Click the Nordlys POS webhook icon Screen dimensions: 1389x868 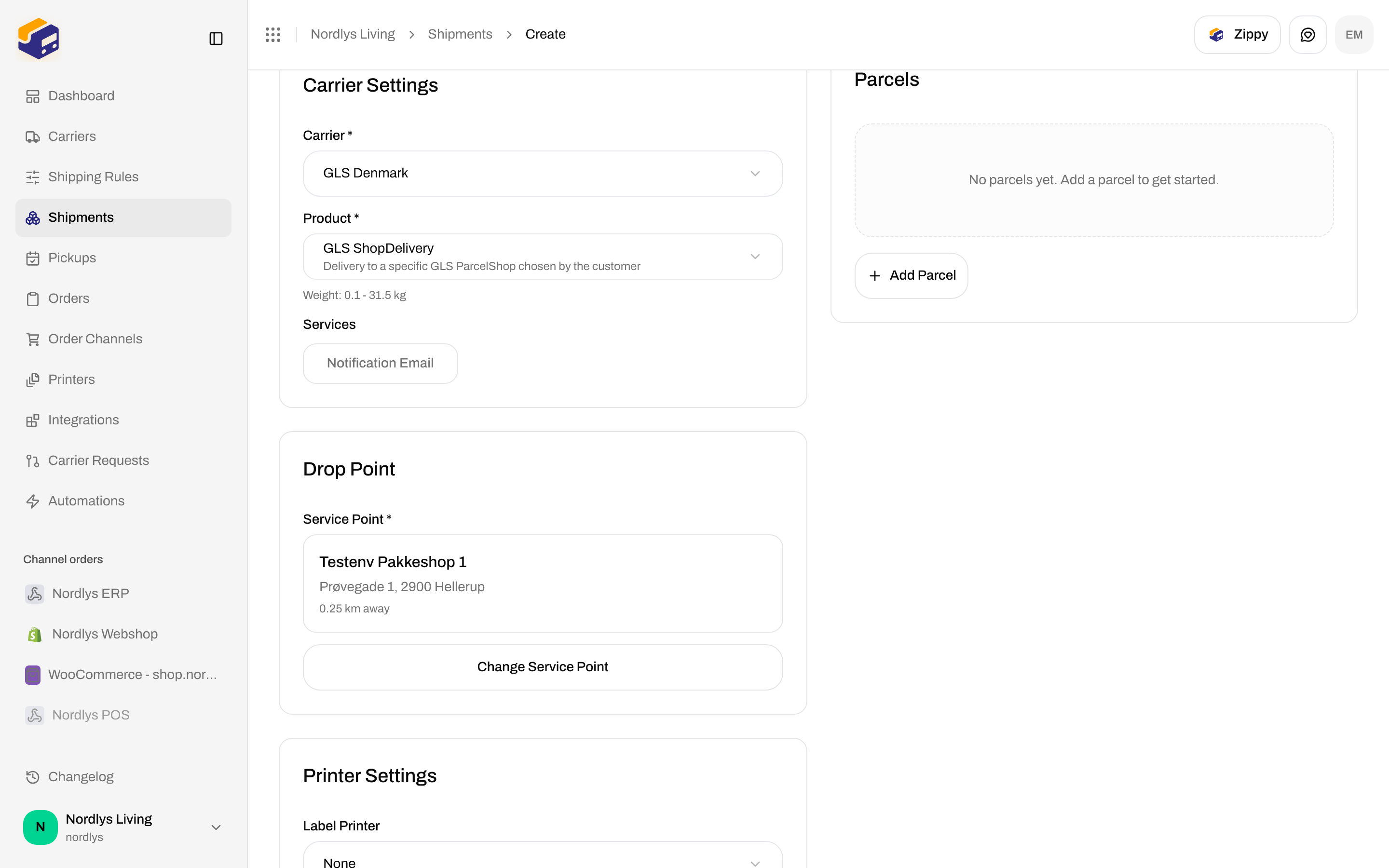pos(34,715)
